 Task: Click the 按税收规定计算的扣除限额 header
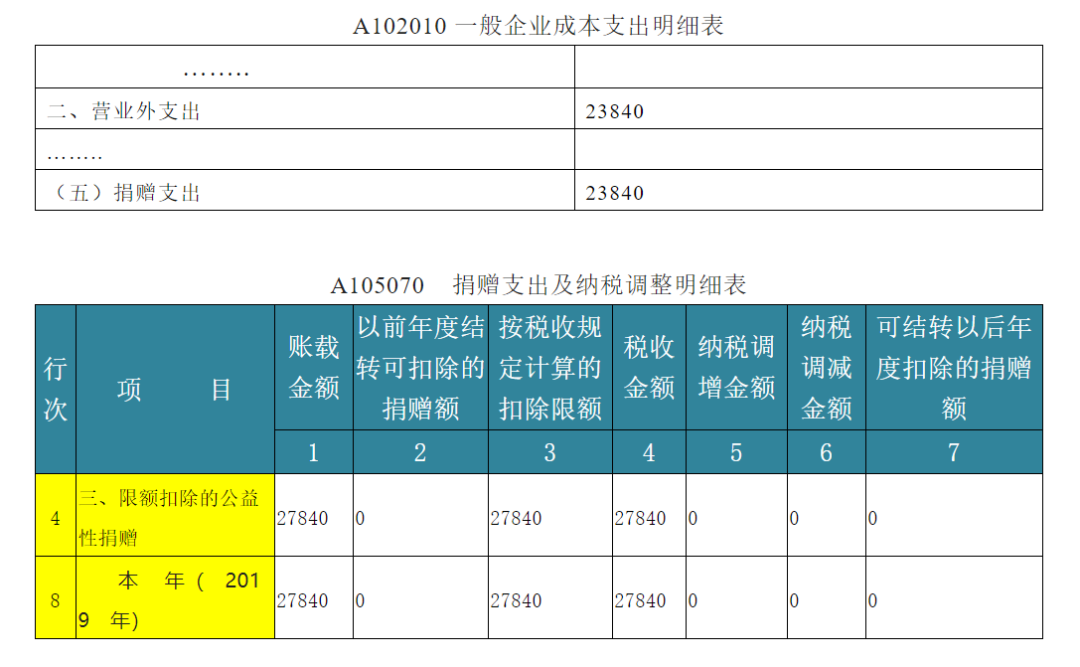pyautogui.click(x=550, y=367)
